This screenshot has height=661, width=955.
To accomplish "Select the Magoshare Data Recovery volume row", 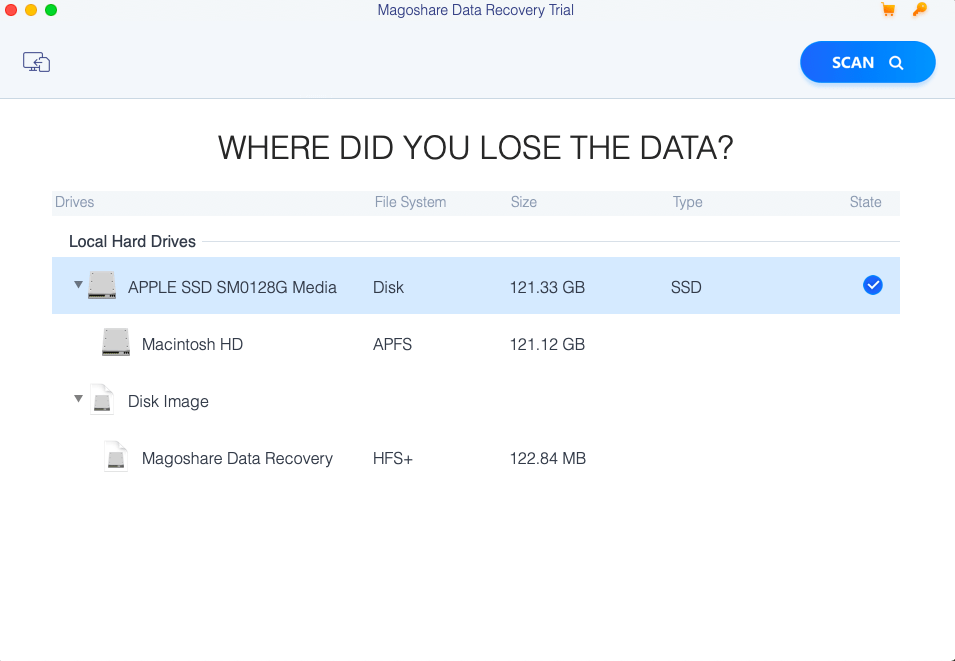I will pyautogui.click(x=476, y=458).
